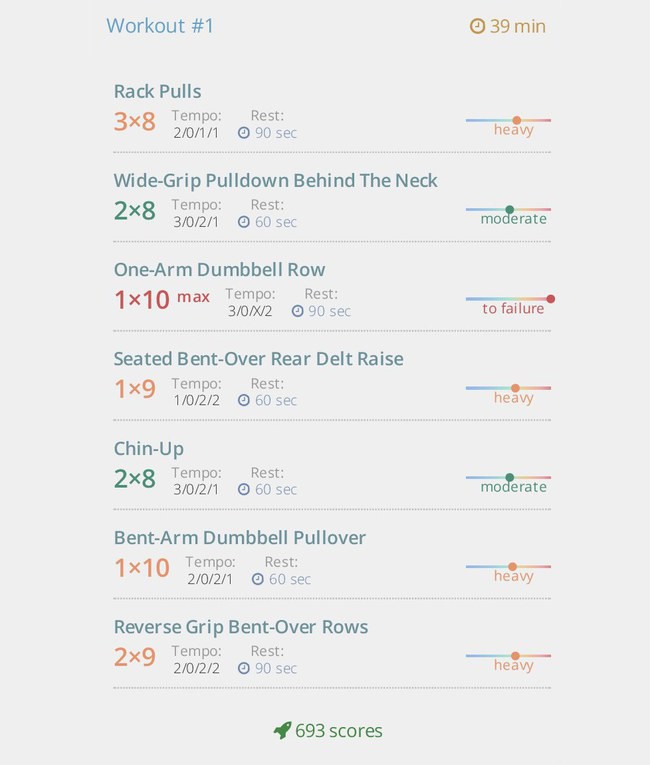Viewport: 650px width, 765px height.
Task: Open the Rack Pulls exercise
Action: [x=158, y=91]
